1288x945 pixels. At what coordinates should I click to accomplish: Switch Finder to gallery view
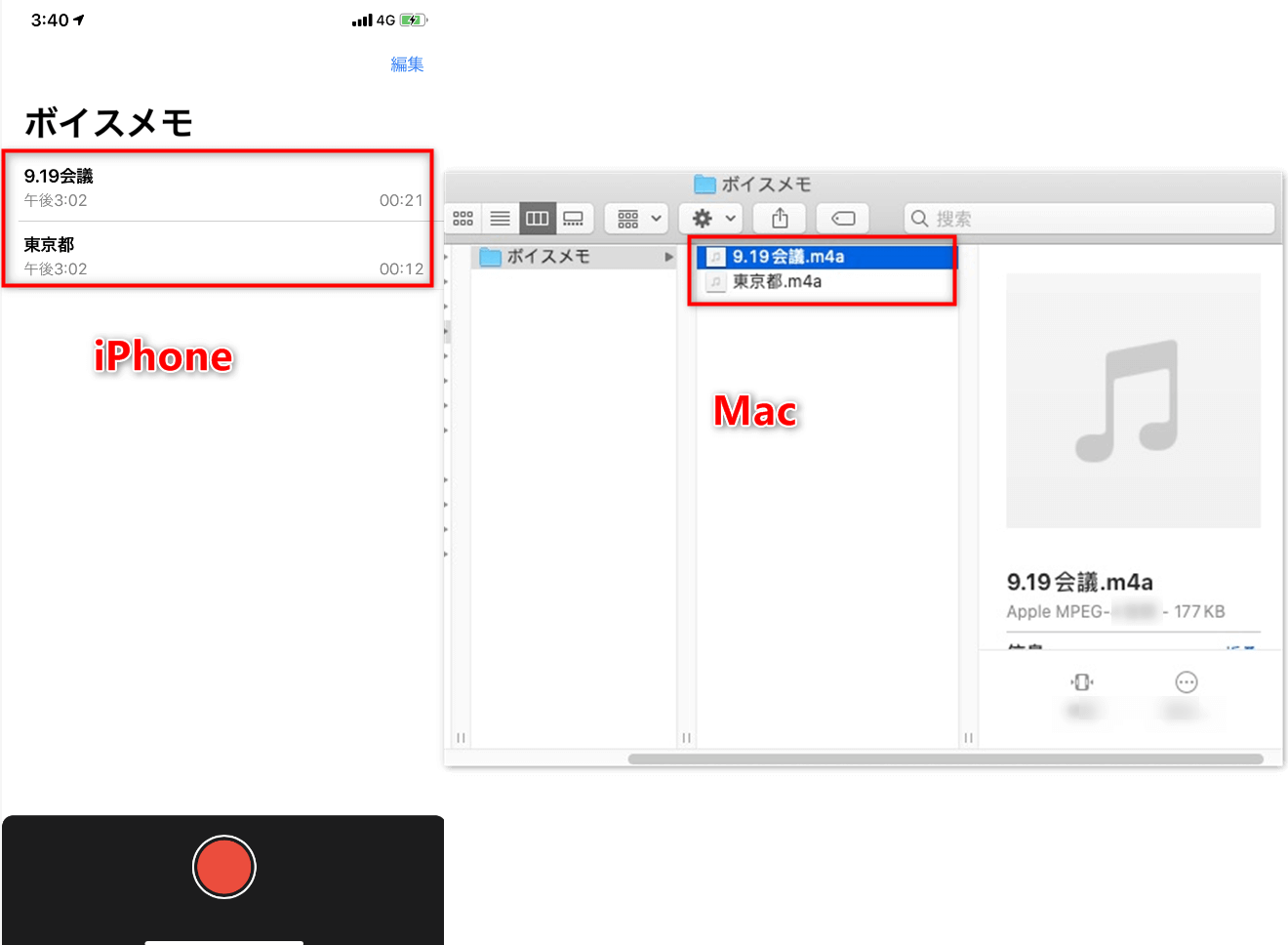574,219
